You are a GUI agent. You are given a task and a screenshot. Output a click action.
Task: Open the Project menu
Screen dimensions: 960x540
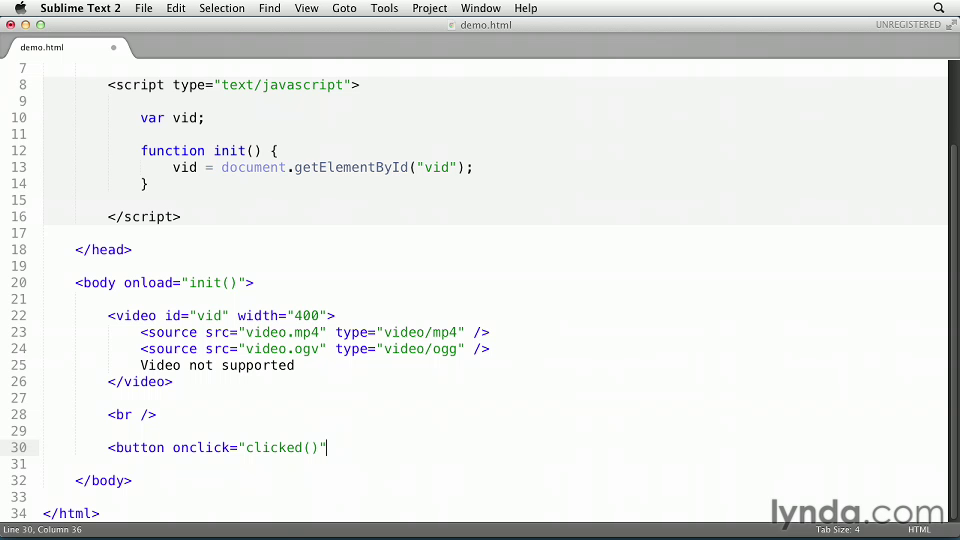click(429, 8)
